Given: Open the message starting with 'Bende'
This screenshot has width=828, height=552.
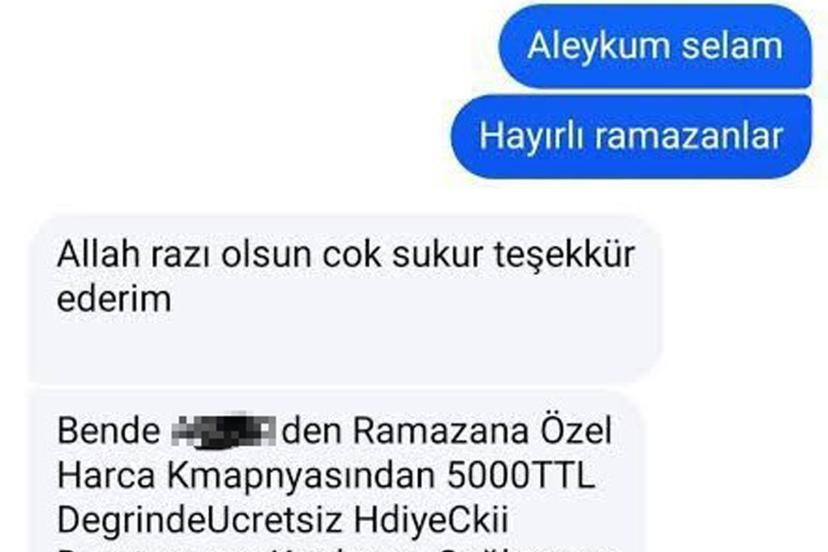Looking at the screenshot, I should coord(338,471).
